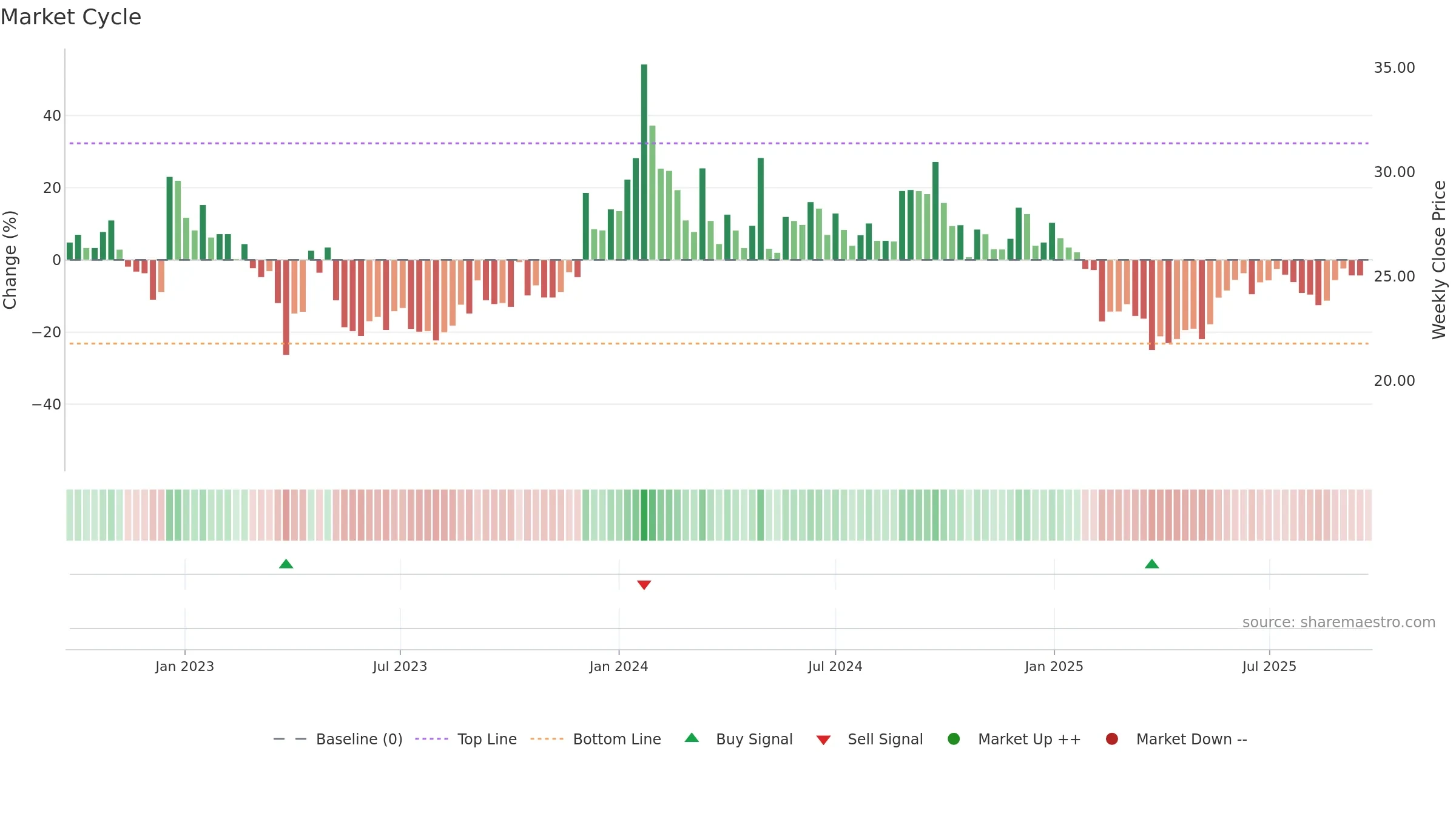This screenshot has height=819, width=1456.
Task: Toggle the Buy Signal legend entry
Action: 738,739
